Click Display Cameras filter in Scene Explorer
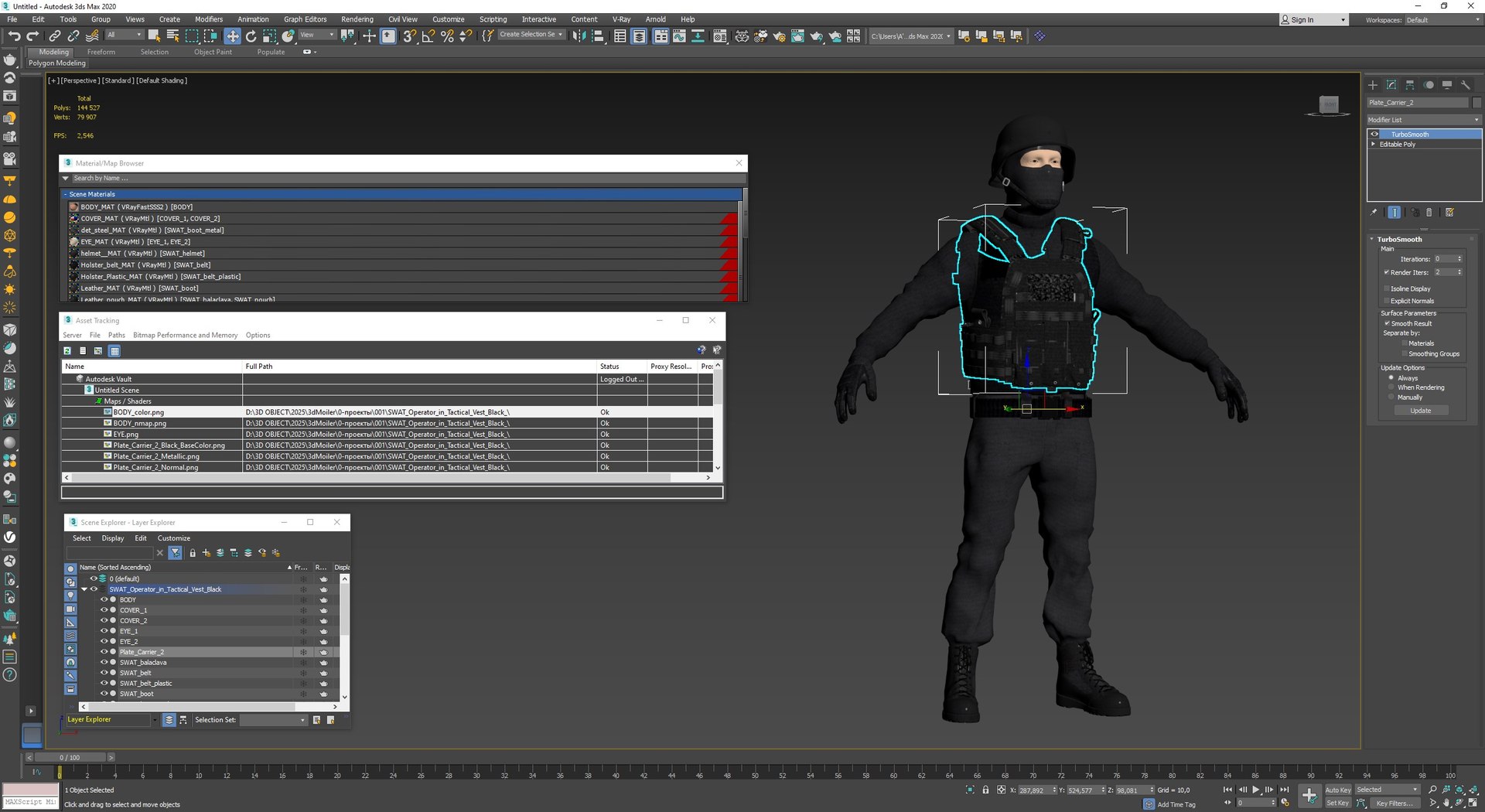The image size is (1485, 812). (x=70, y=609)
